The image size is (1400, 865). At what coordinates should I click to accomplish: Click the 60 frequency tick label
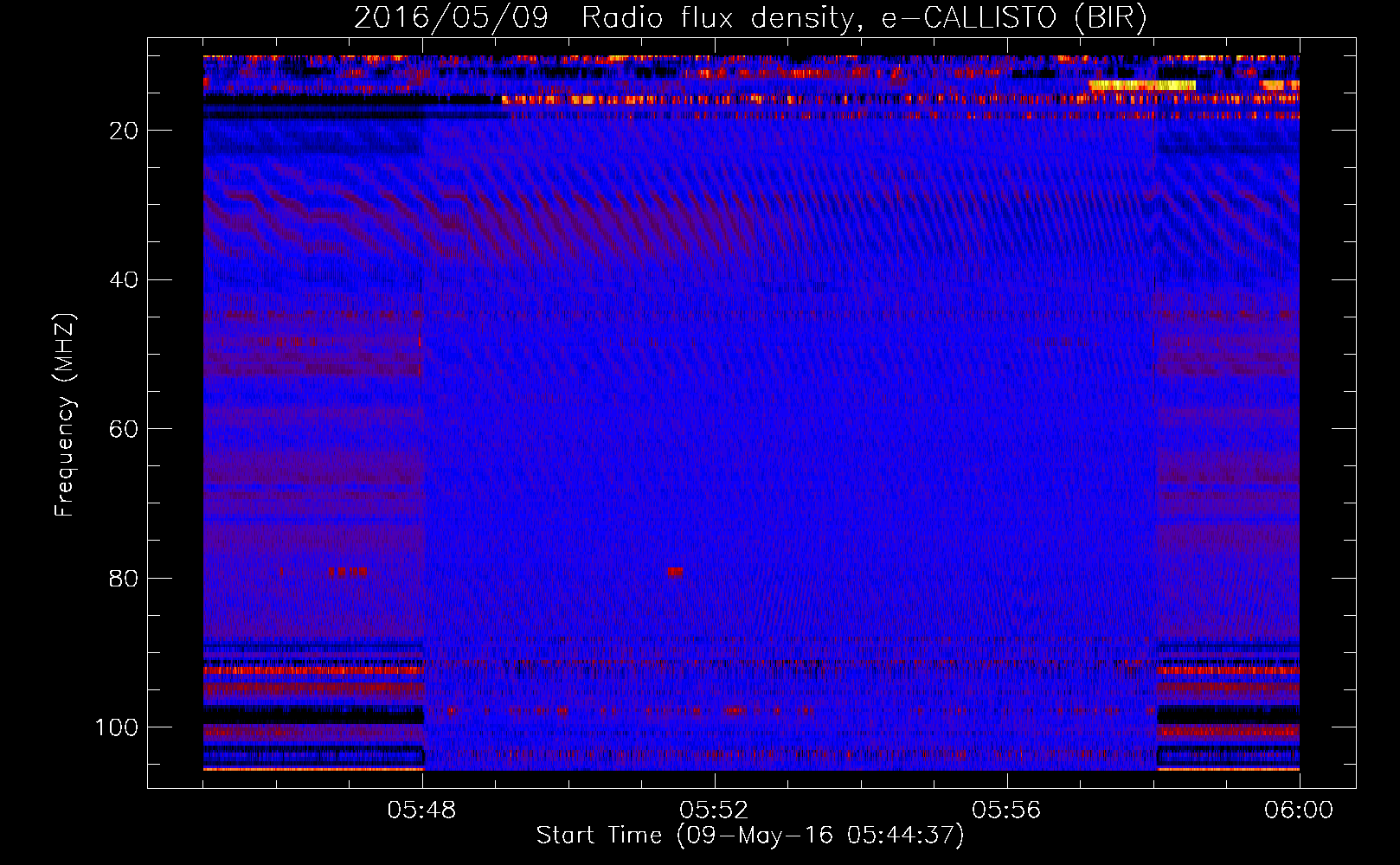tap(124, 429)
